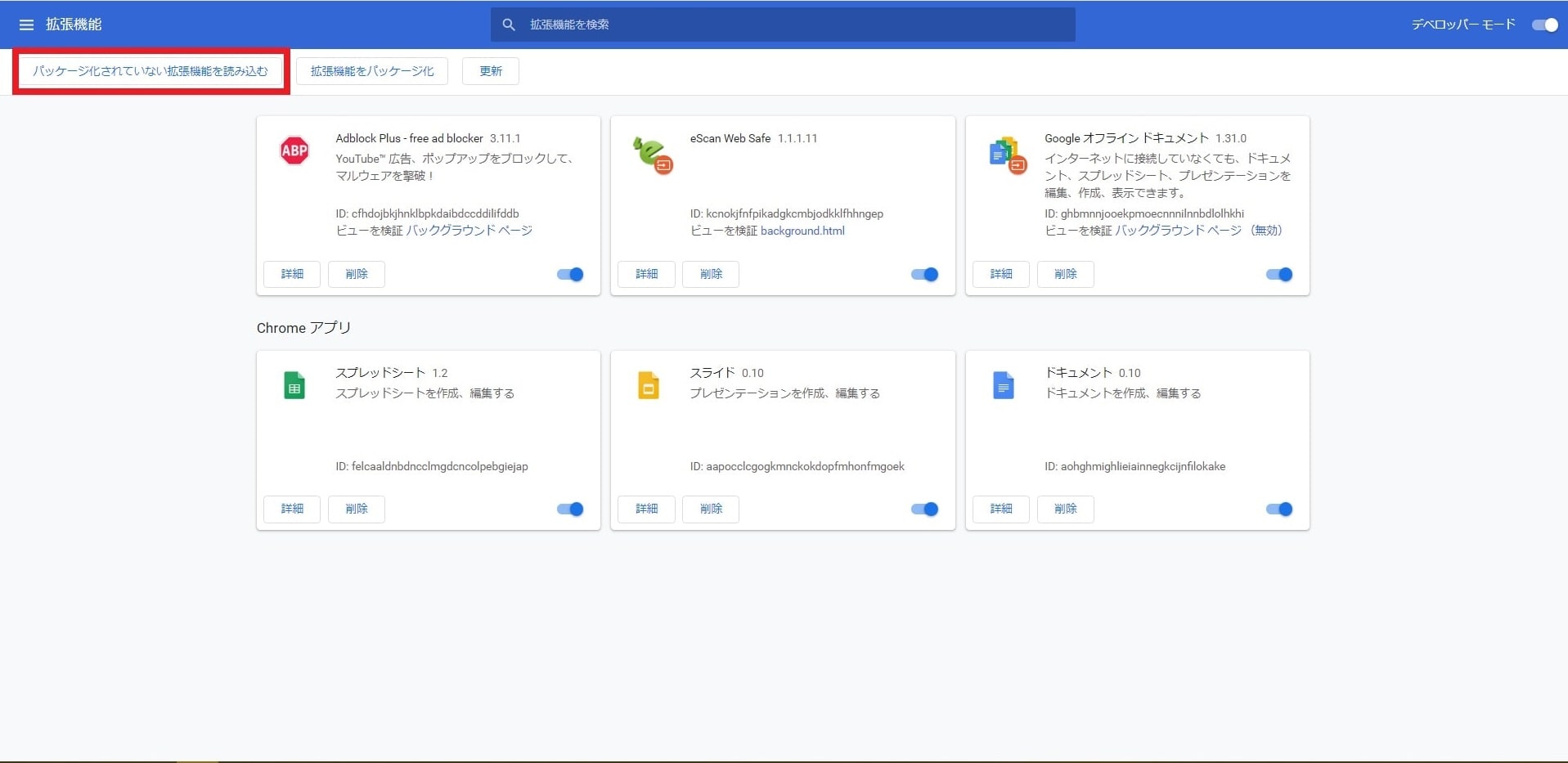
Task: Disable the Adblock Plus extension
Action: tap(570, 274)
